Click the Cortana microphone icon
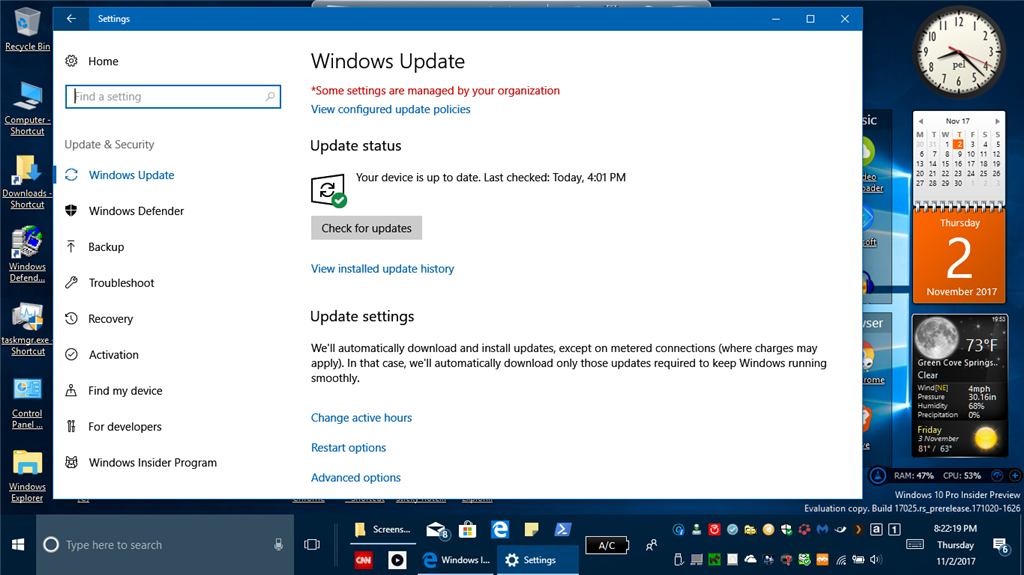Image resolution: width=1024 pixels, height=575 pixels. 278,545
